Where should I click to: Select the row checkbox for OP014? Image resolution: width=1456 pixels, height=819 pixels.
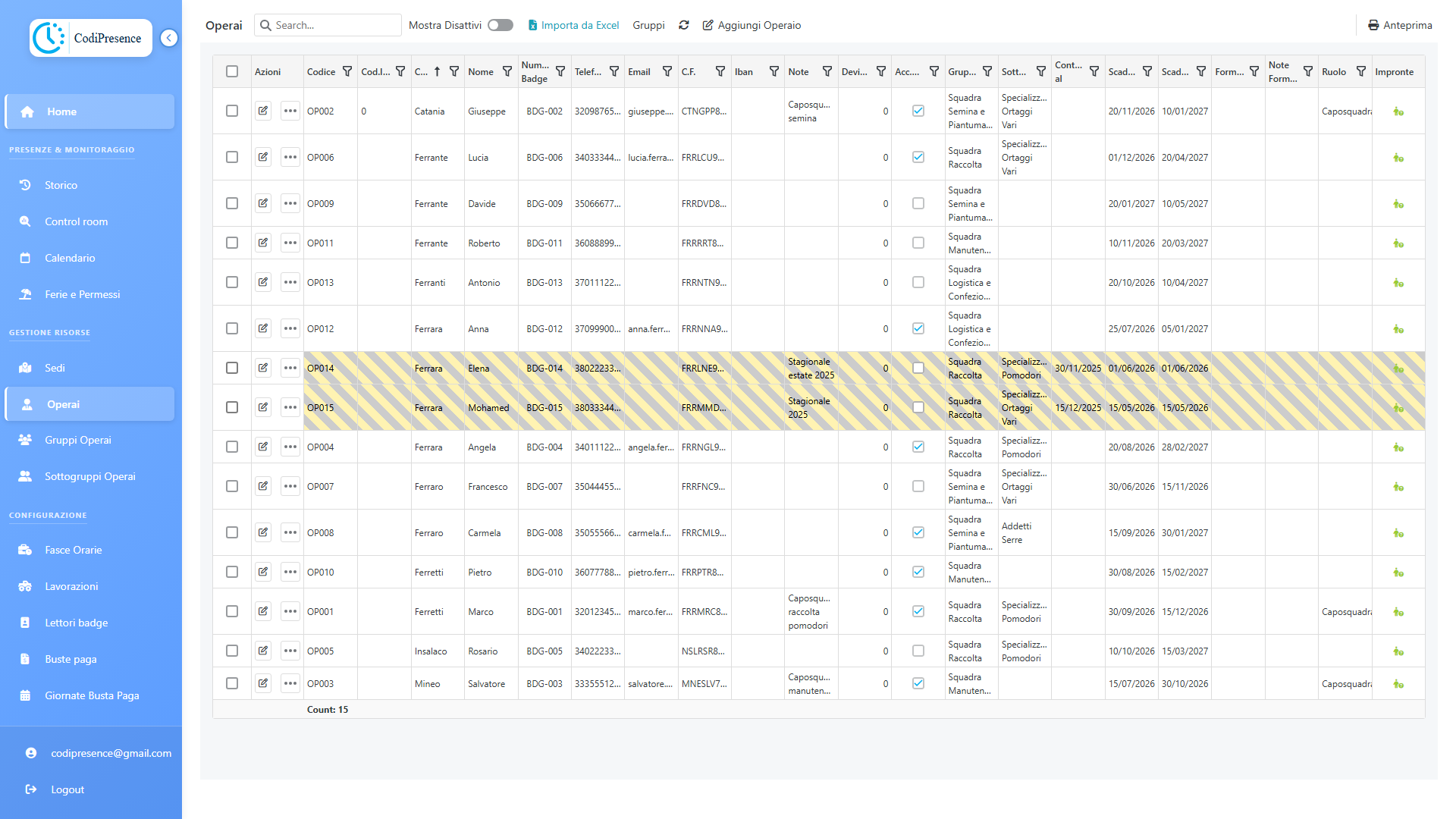click(x=232, y=368)
